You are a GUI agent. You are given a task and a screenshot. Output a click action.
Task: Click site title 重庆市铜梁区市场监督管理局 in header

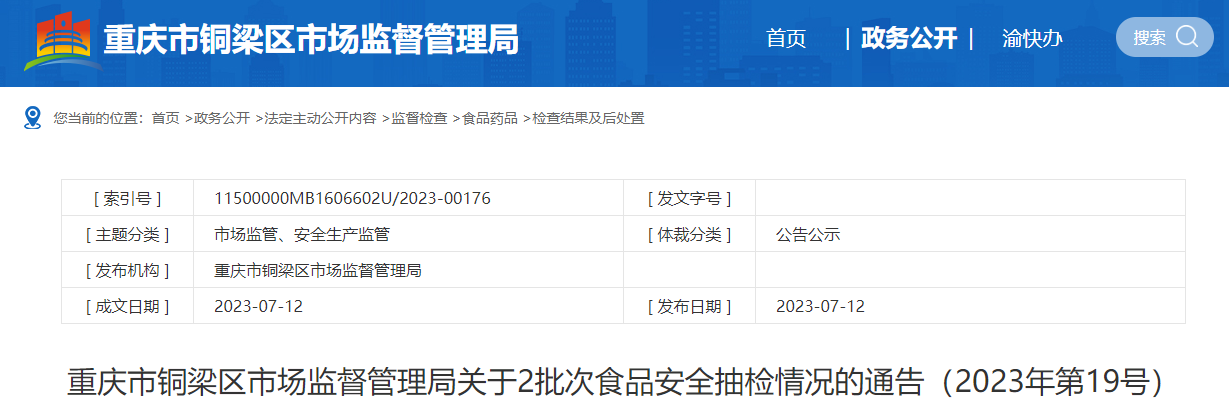311,39
